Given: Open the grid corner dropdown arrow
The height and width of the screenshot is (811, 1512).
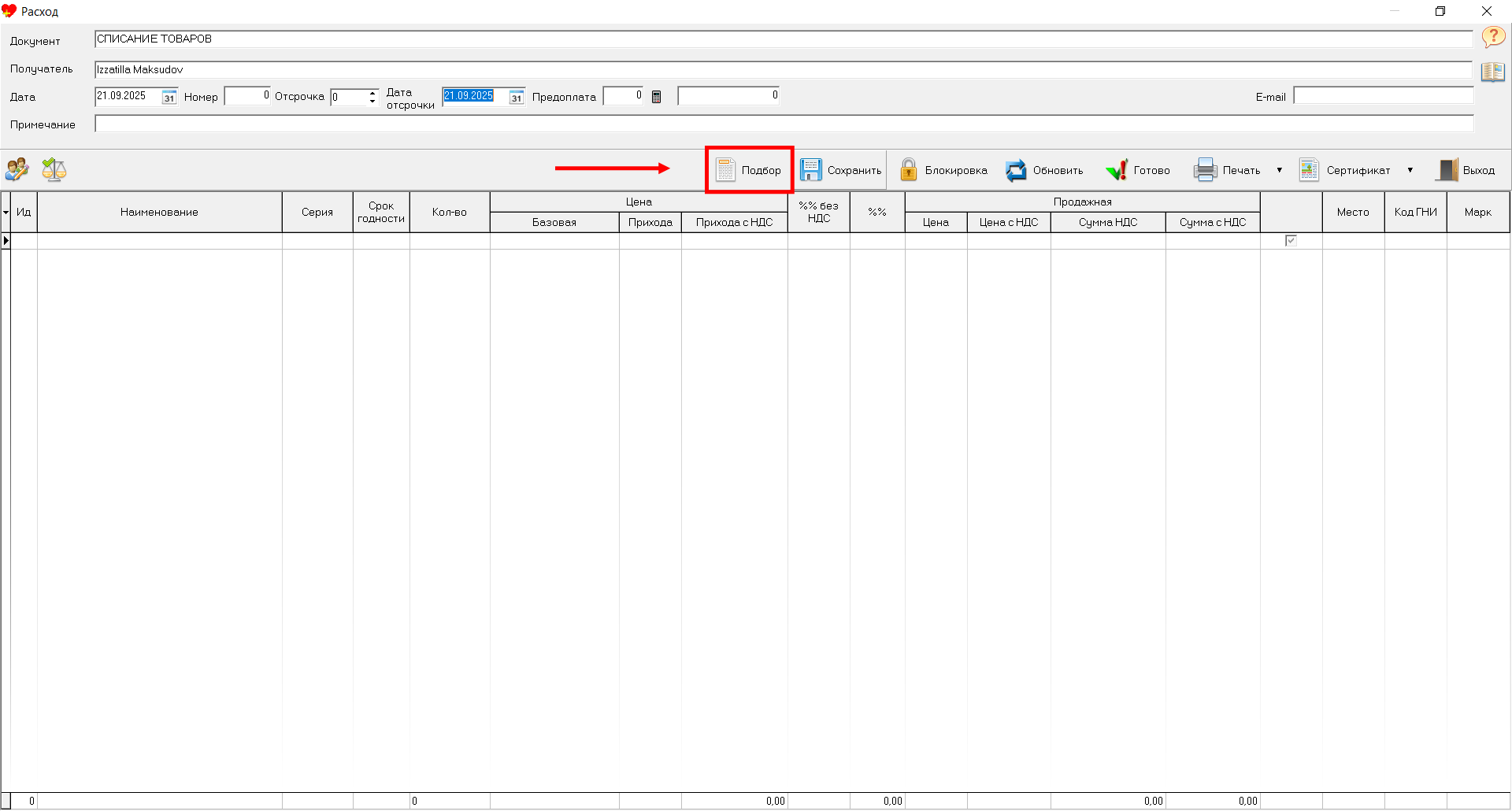Looking at the screenshot, I should pyautogui.click(x=6, y=213).
